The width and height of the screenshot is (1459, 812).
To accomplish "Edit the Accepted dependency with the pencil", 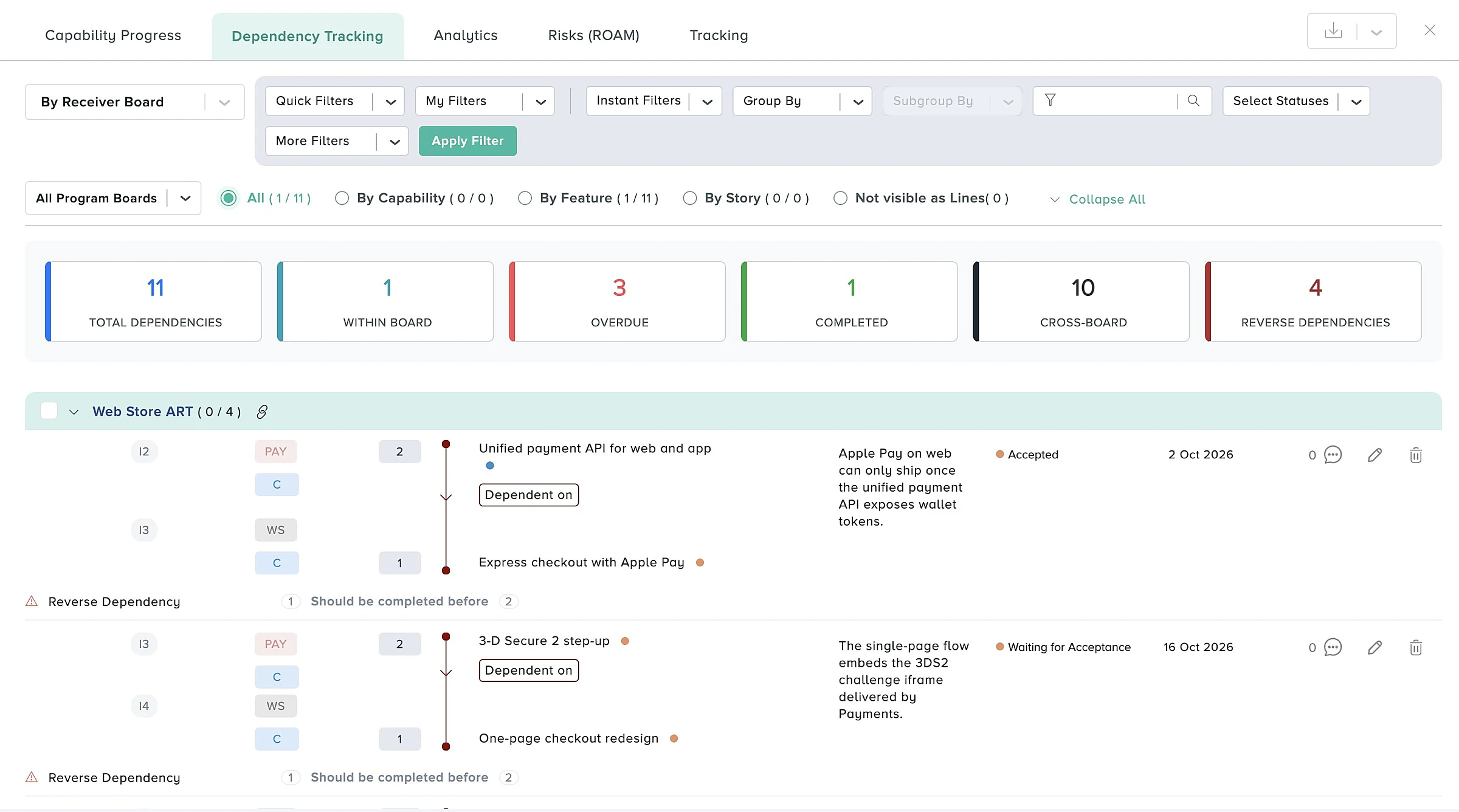I will tap(1374, 455).
